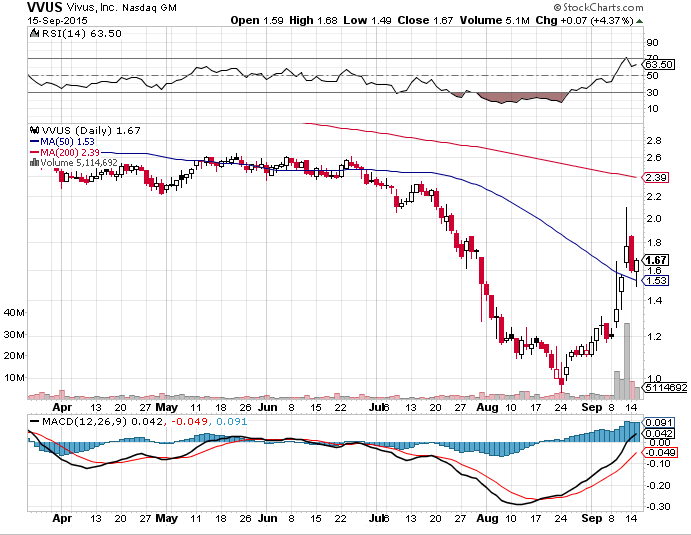Click the blue 1.53 price axis tag
The width and height of the screenshot is (691, 535).
click(657, 281)
